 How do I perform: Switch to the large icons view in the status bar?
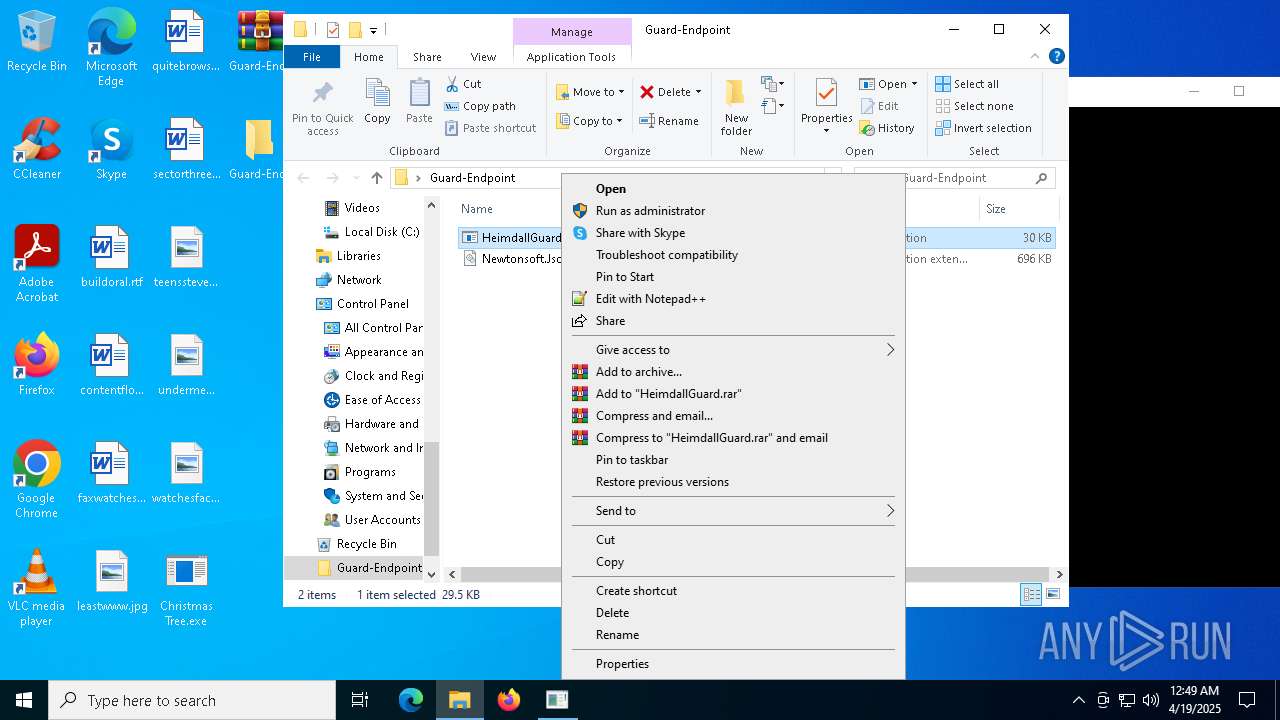(x=1053, y=594)
